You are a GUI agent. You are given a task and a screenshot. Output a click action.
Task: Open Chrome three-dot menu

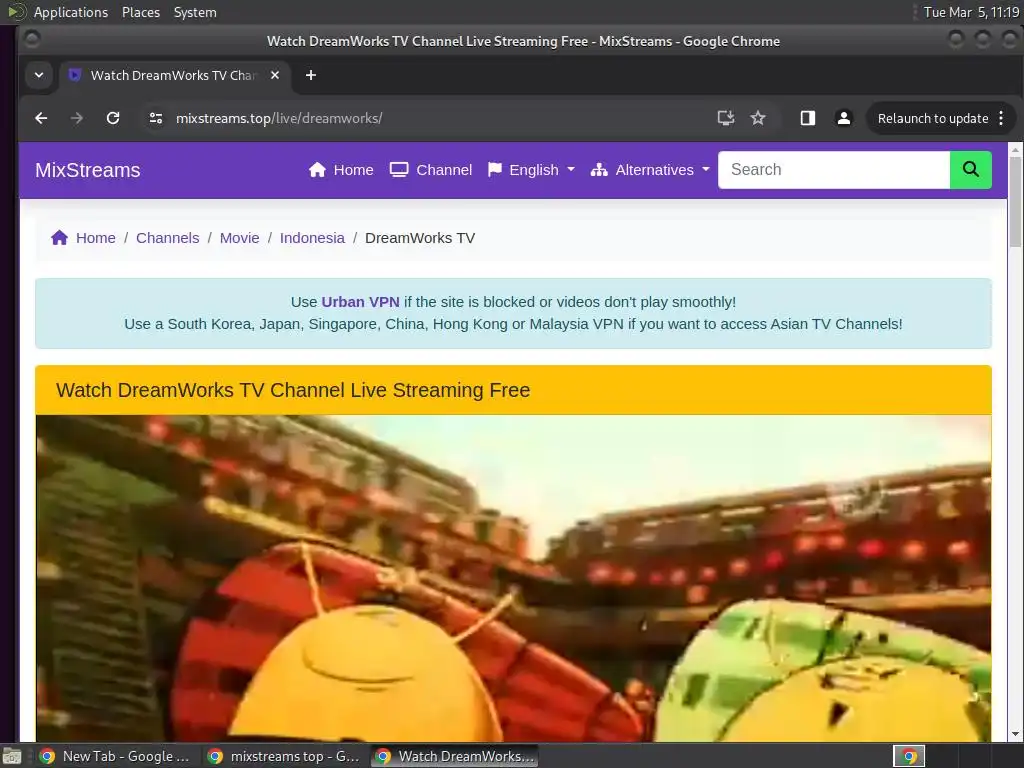(x=1001, y=118)
